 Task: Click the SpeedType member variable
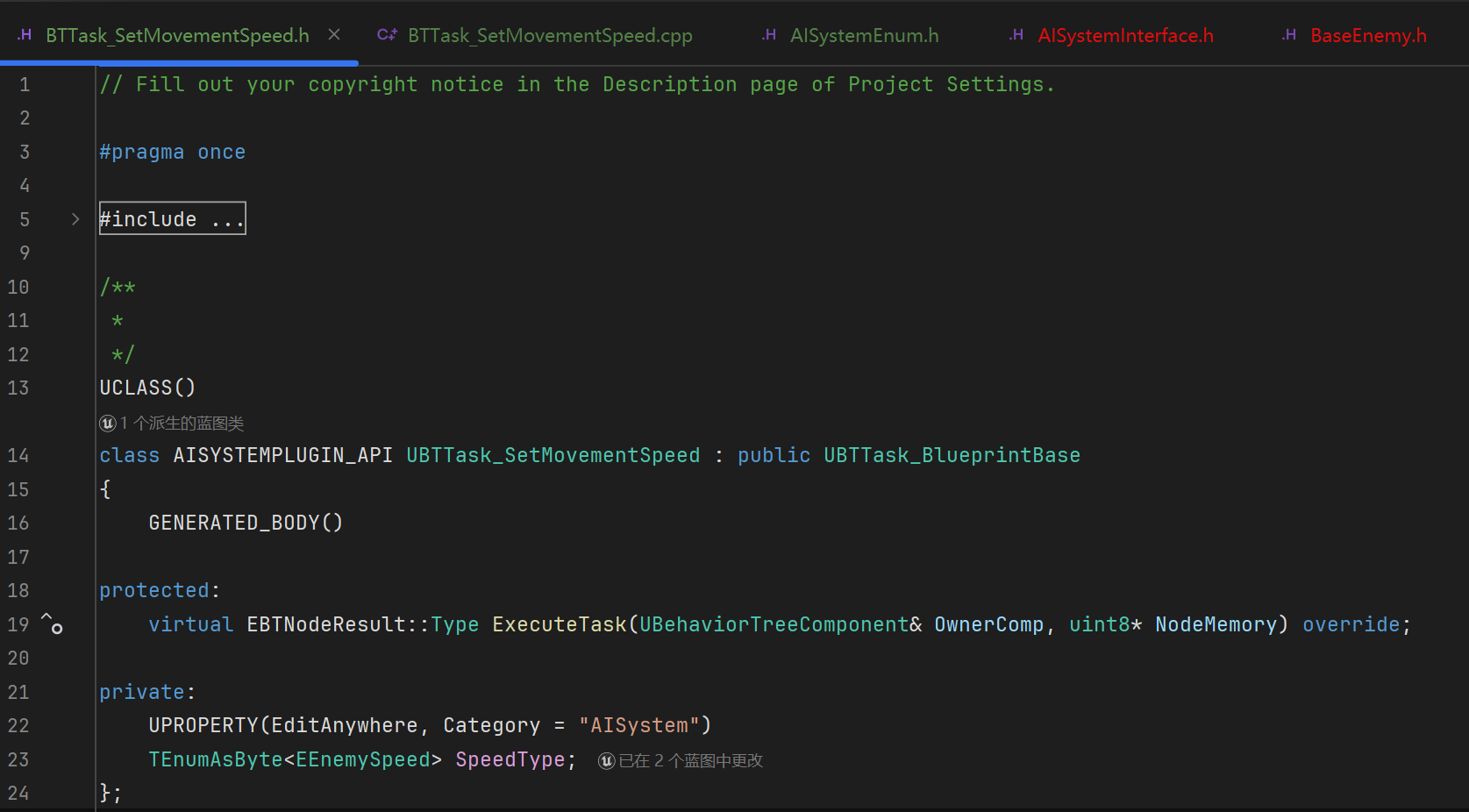coord(510,759)
